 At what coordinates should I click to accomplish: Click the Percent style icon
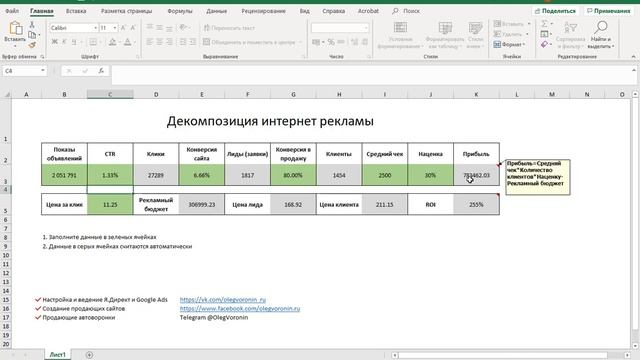pyautogui.click(x=331, y=42)
